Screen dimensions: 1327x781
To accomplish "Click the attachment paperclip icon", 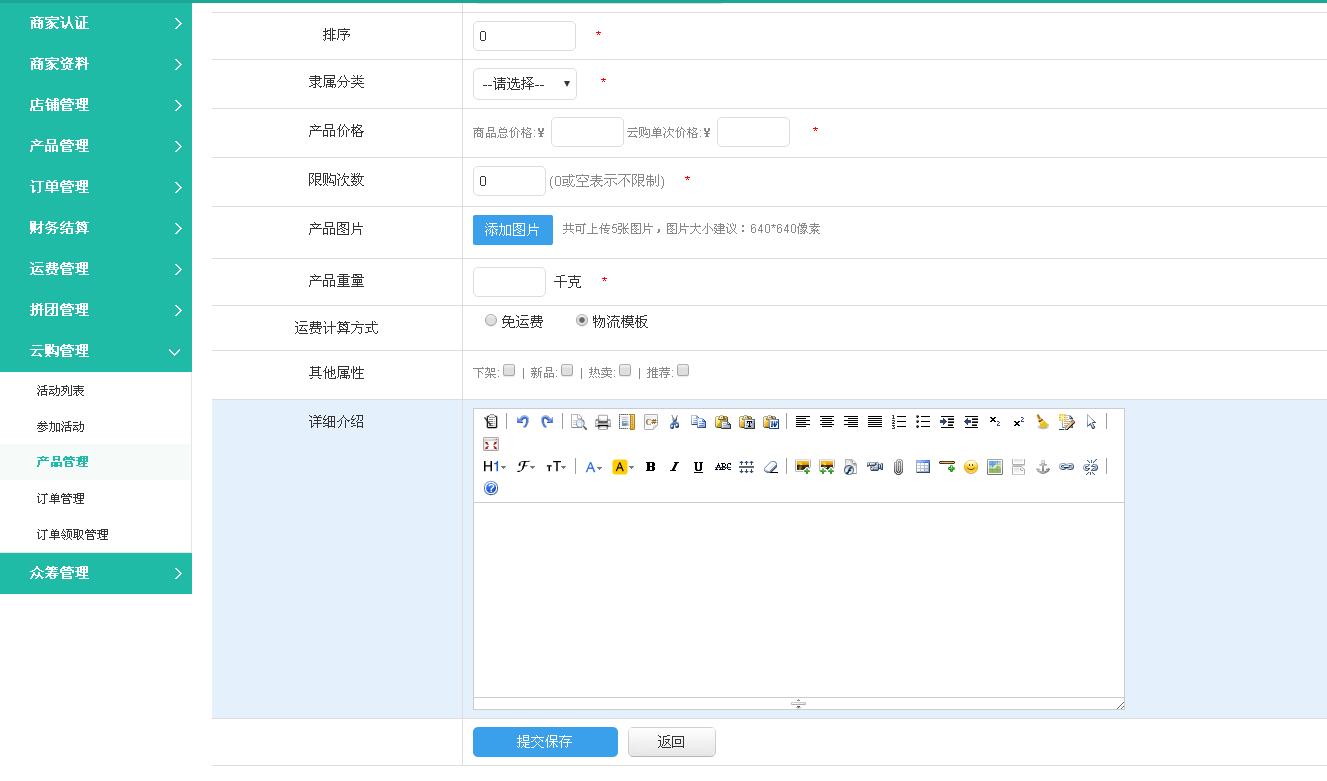I will point(898,467).
